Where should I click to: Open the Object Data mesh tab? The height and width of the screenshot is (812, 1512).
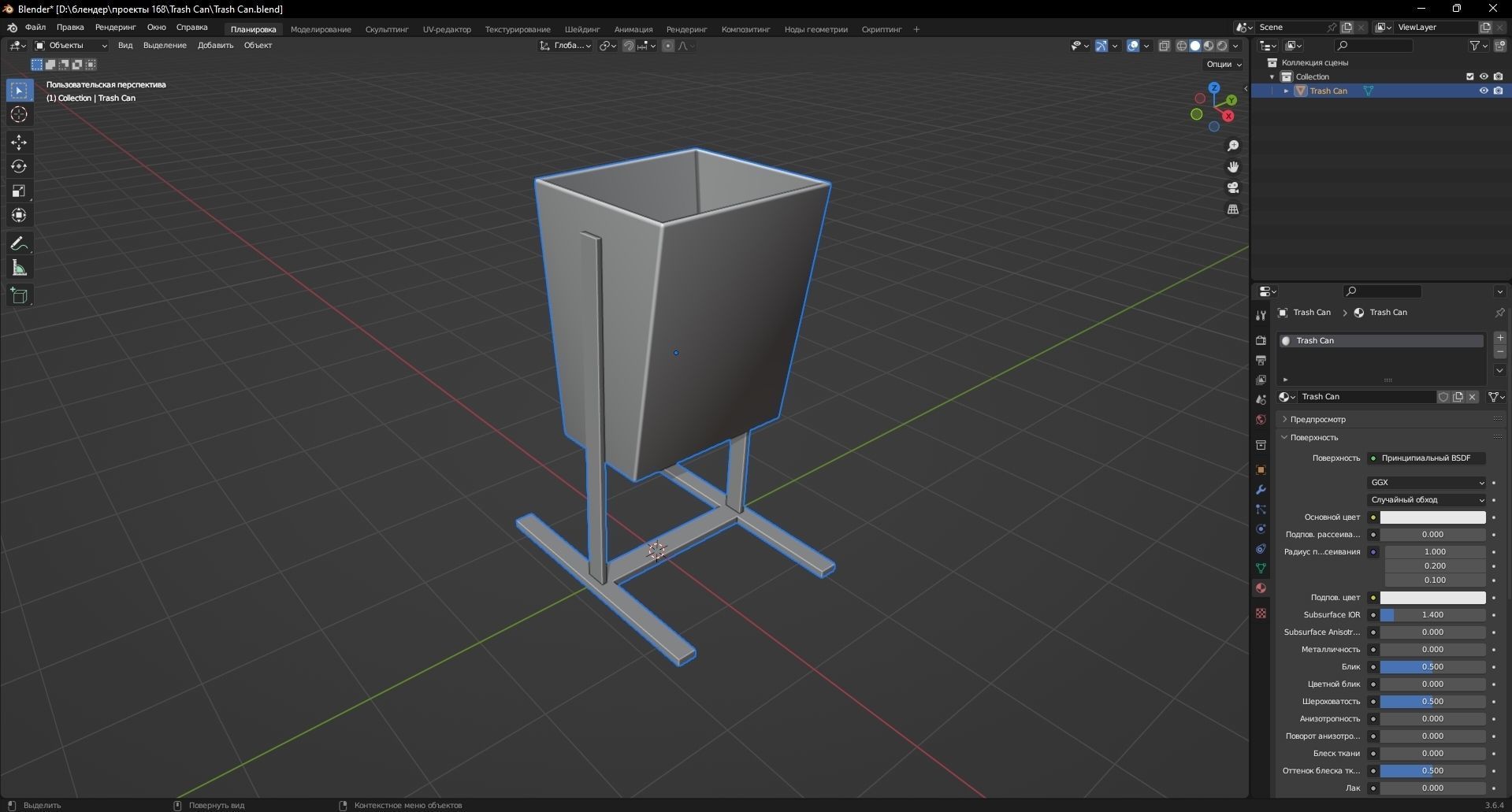click(1261, 568)
